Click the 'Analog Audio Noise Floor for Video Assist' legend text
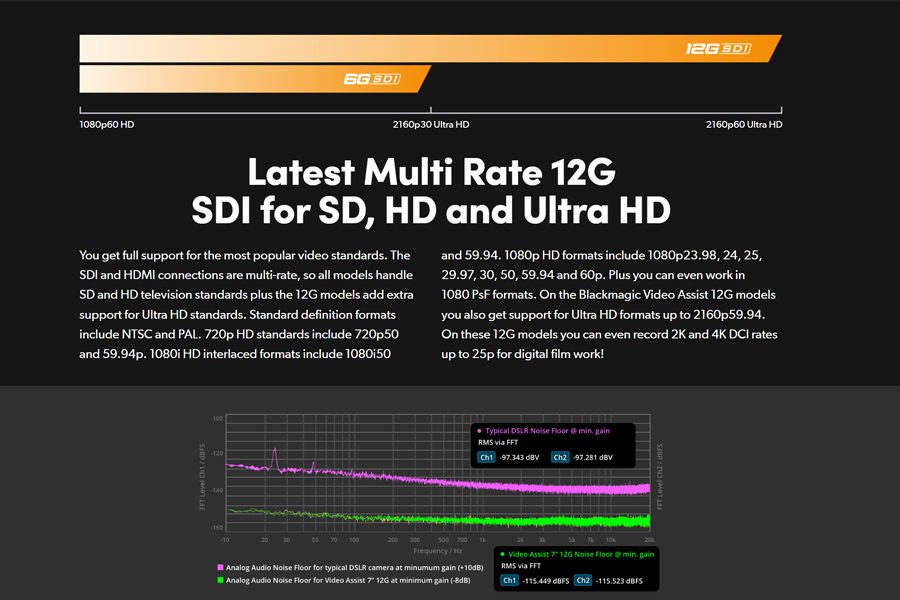The image size is (900, 600). [348, 580]
